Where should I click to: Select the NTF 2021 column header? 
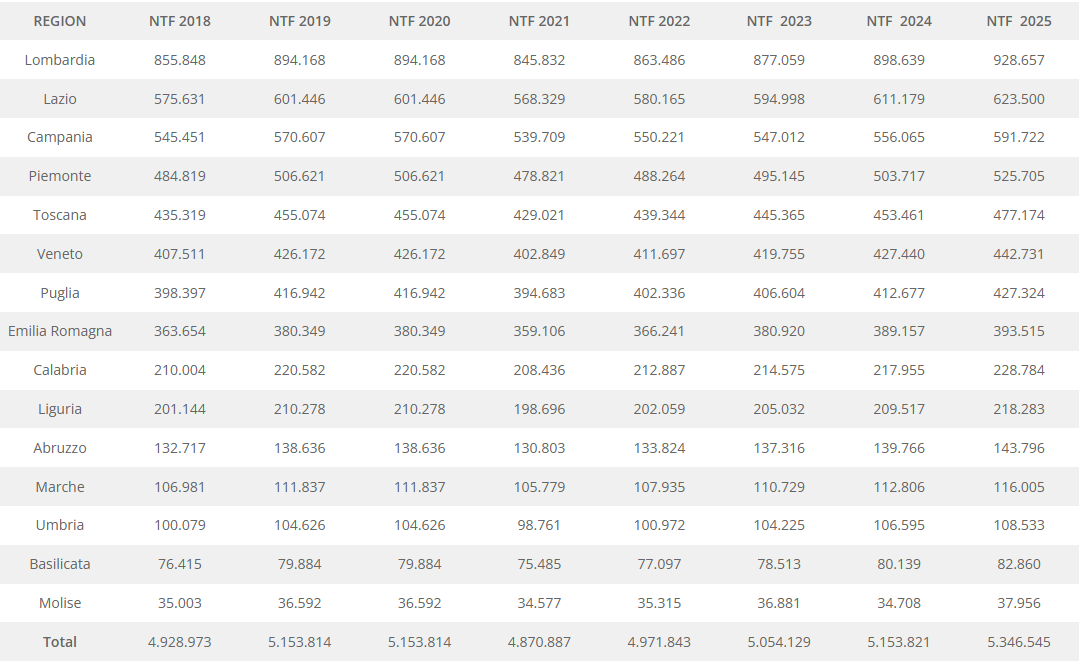[539, 21]
